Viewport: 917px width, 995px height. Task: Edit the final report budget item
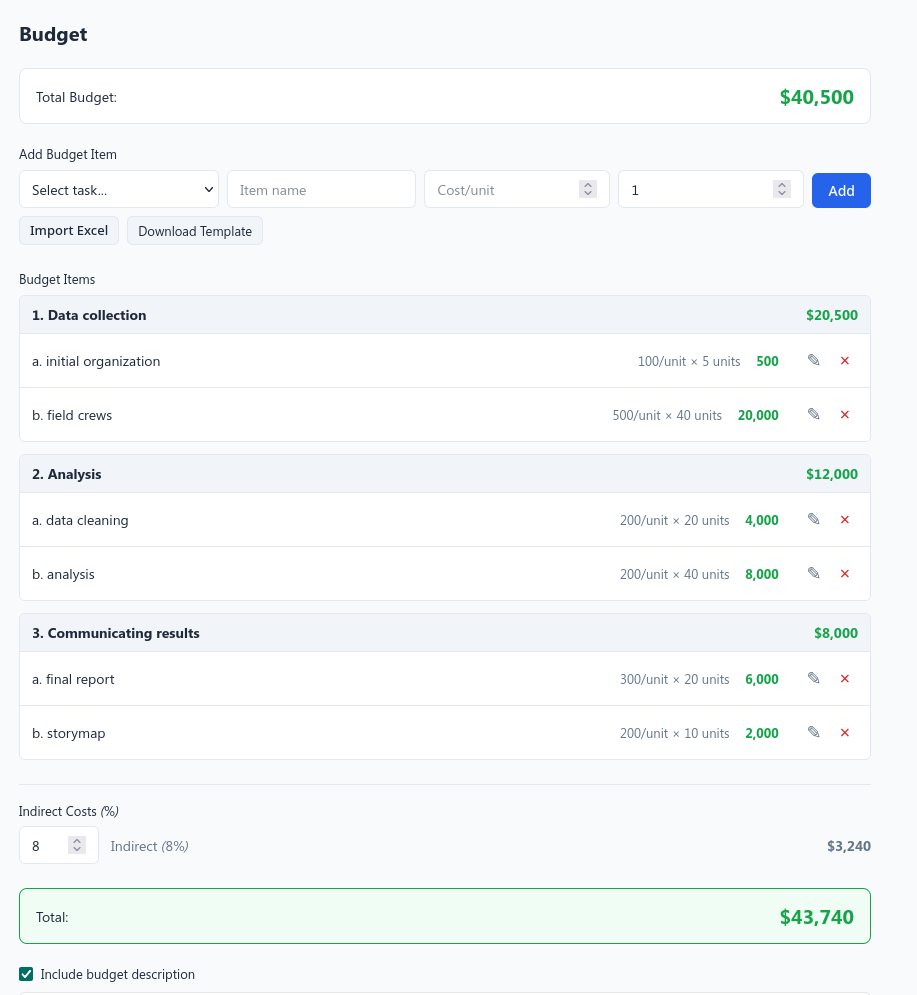[x=814, y=678]
